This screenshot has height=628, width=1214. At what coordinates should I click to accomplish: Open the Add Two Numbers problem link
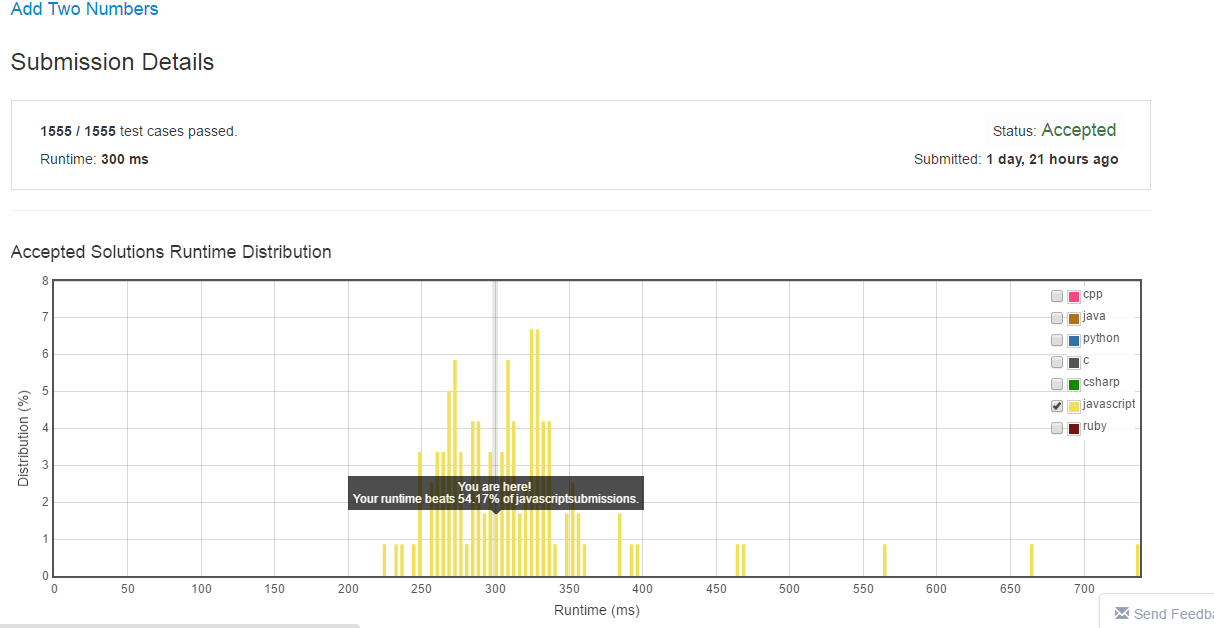pyautogui.click(x=84, y=10)
